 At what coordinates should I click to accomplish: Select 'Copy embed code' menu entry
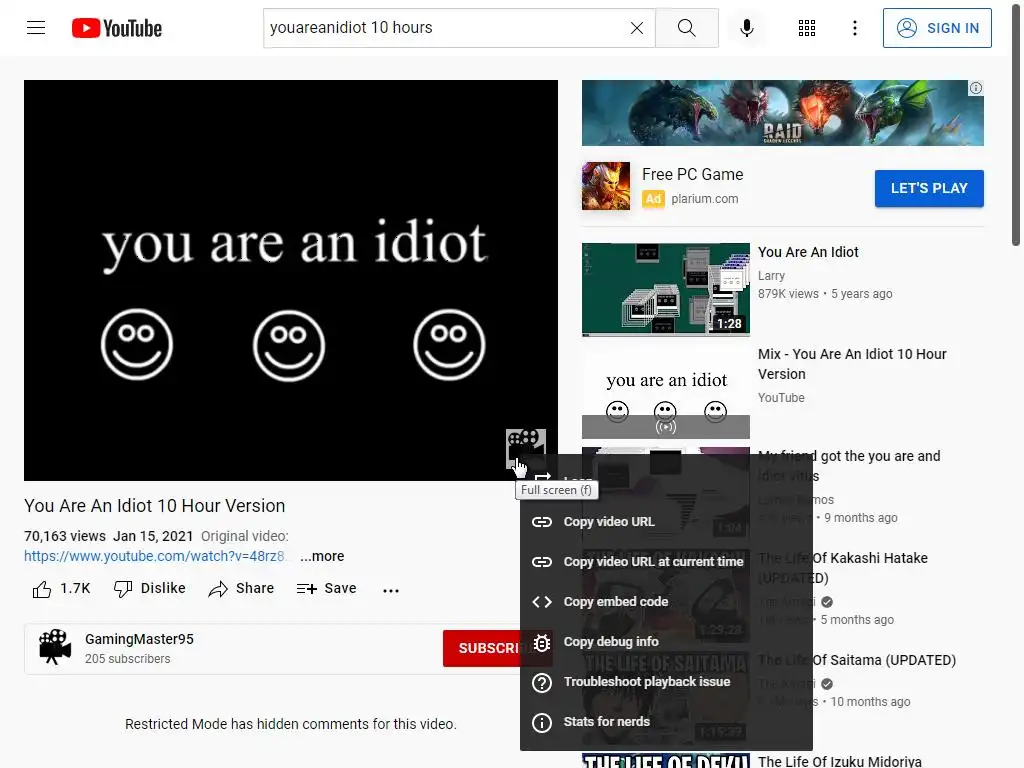(x=666, y=601)
